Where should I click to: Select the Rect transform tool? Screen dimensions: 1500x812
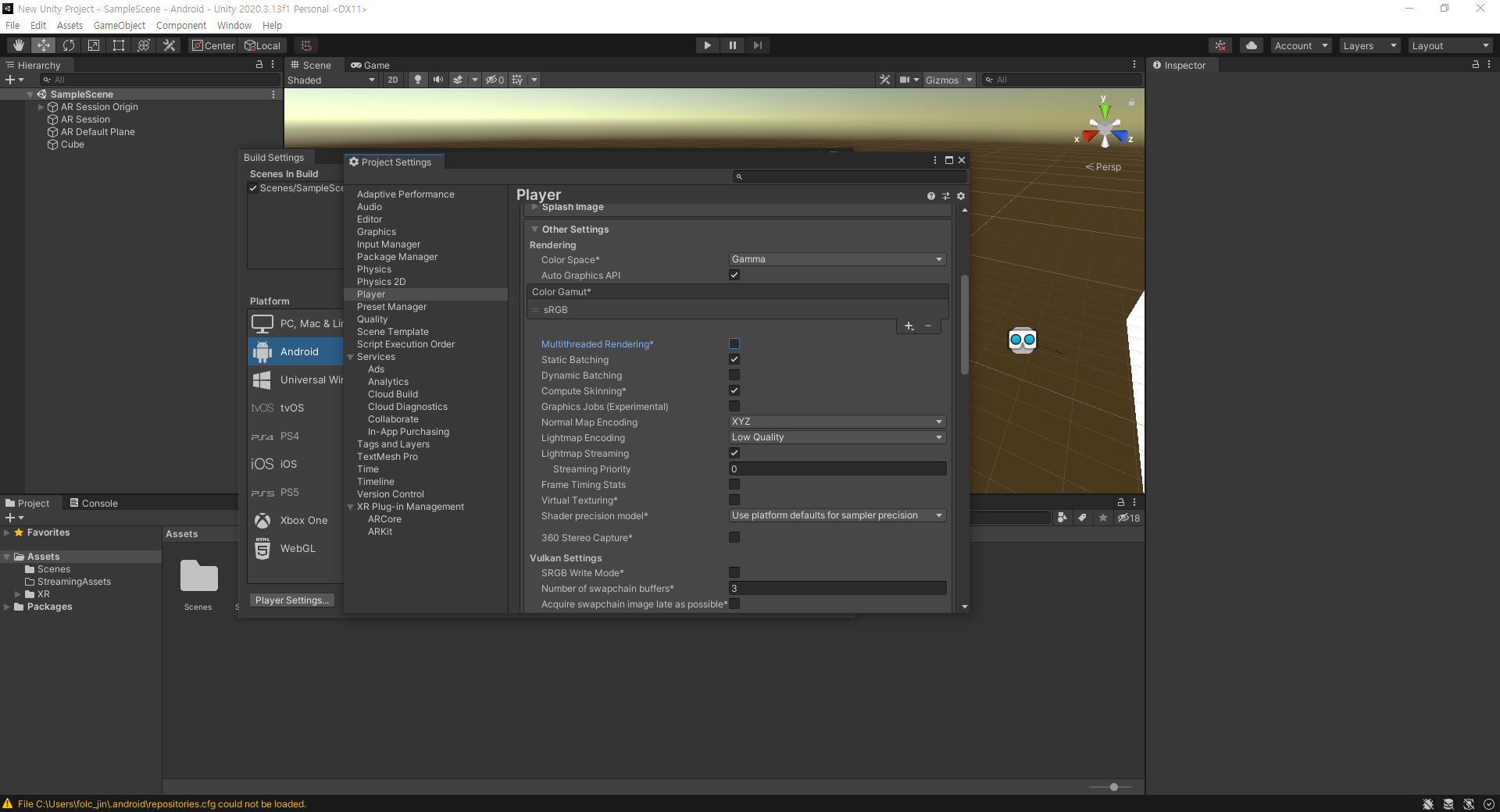pyautogui.click(x=119, y=45)
